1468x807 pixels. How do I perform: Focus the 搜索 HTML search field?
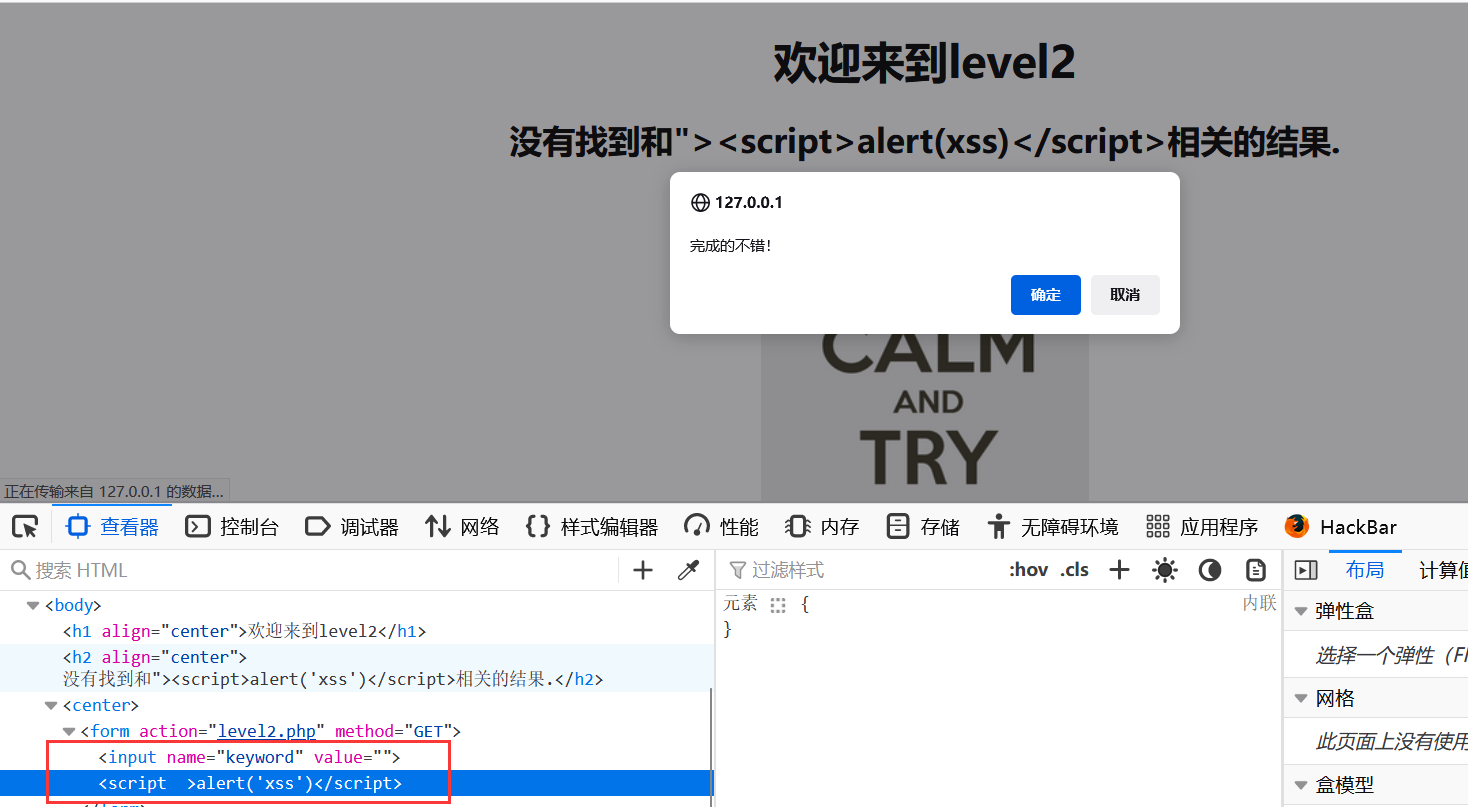pyautogui.click(x=310, y=570)
